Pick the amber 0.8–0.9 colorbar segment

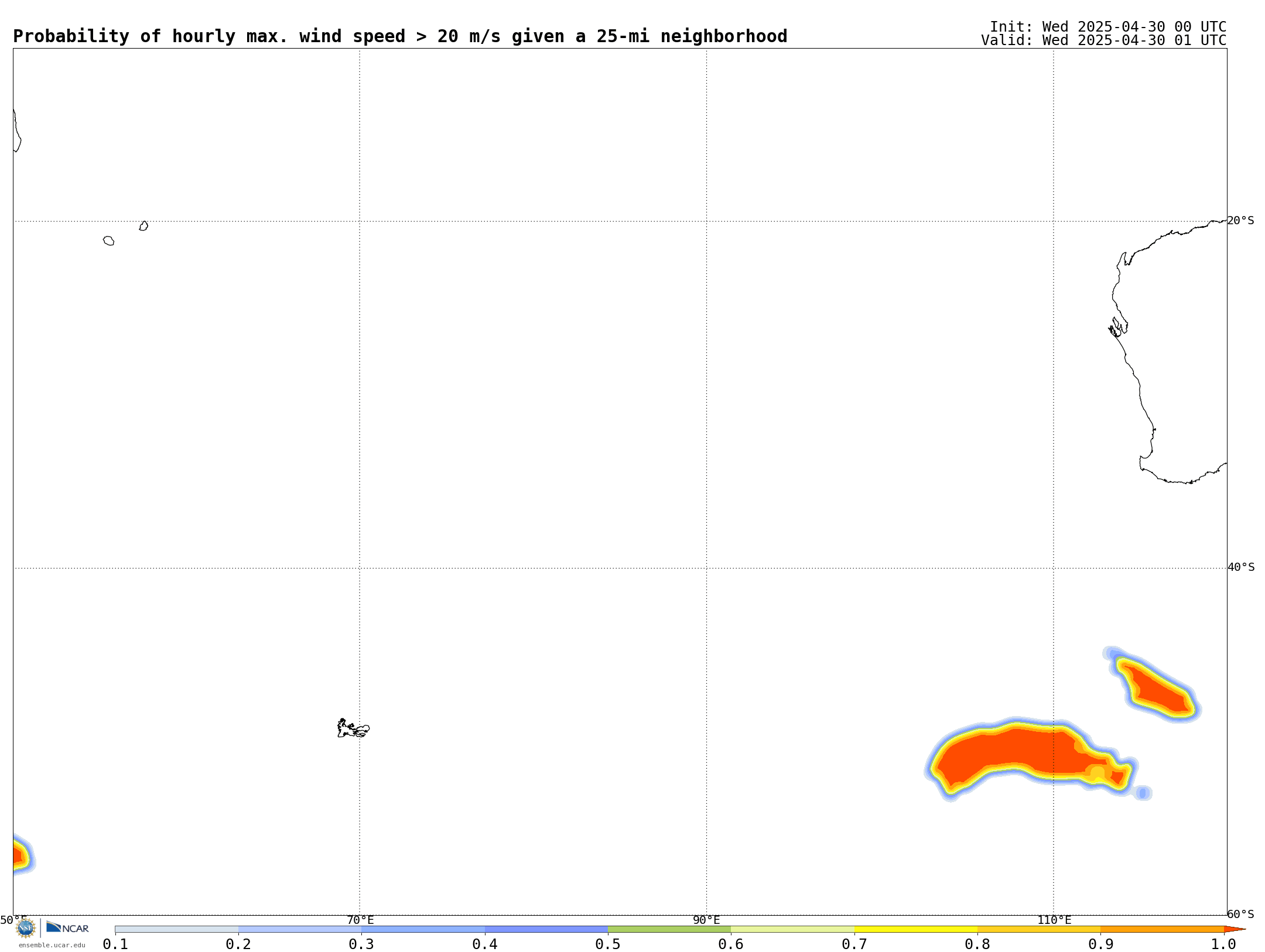coord(1039,929)
